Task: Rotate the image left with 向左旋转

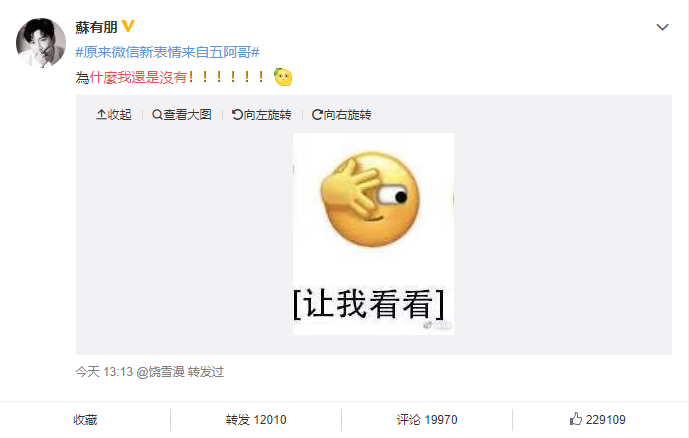Action: point(261,115)
